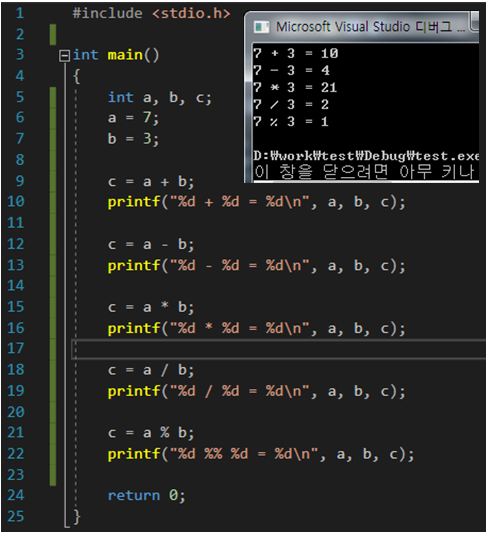Click the 'int a, b, c;' declaration
Screen dimensions: 487x533
pos(159,98)
